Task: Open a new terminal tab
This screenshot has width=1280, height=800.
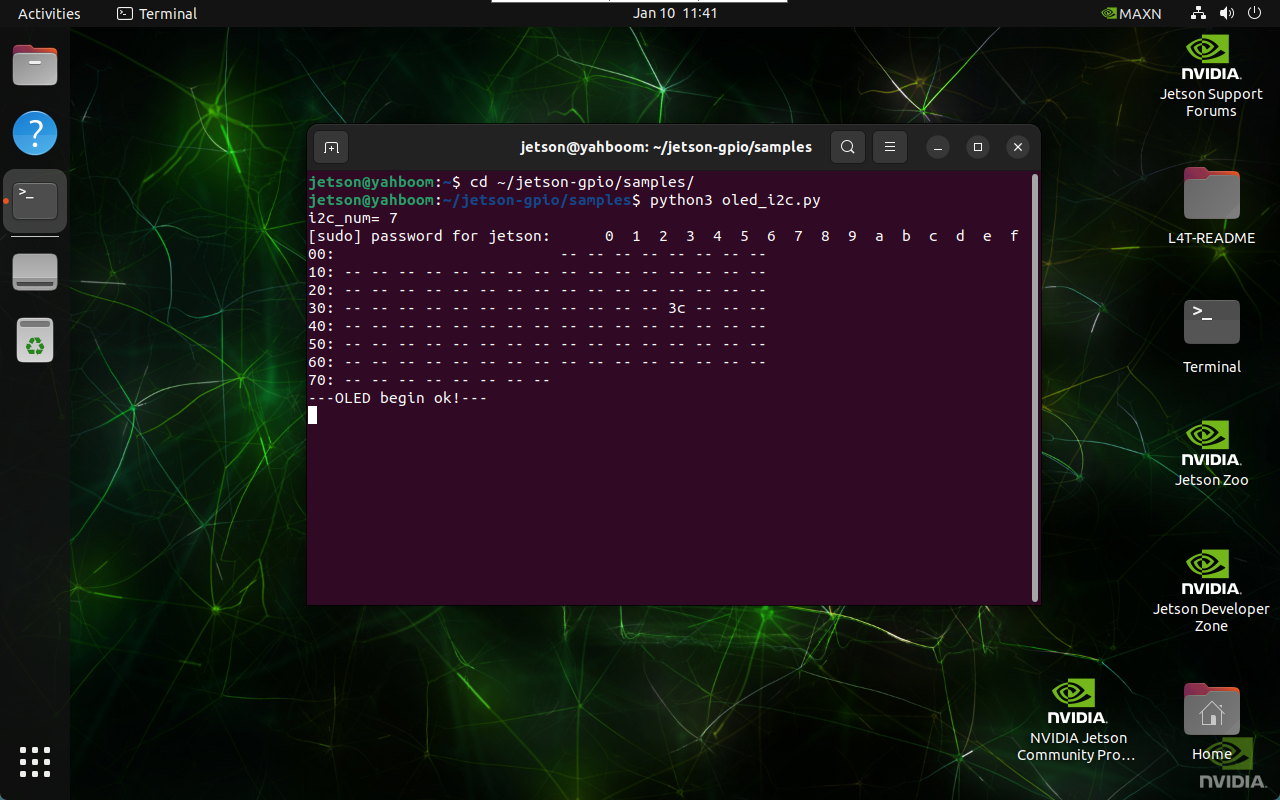Action: pyautogui.click(x=331, y=147)
